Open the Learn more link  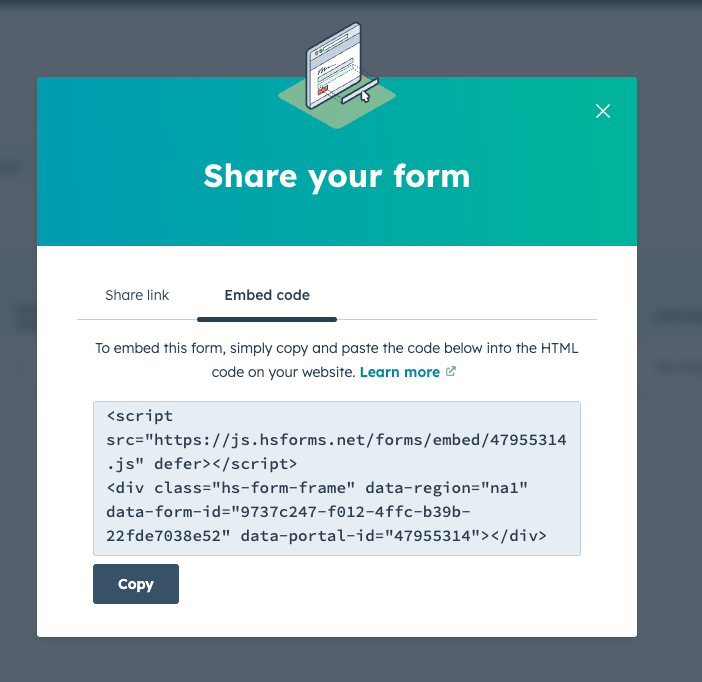coord(400,372)
